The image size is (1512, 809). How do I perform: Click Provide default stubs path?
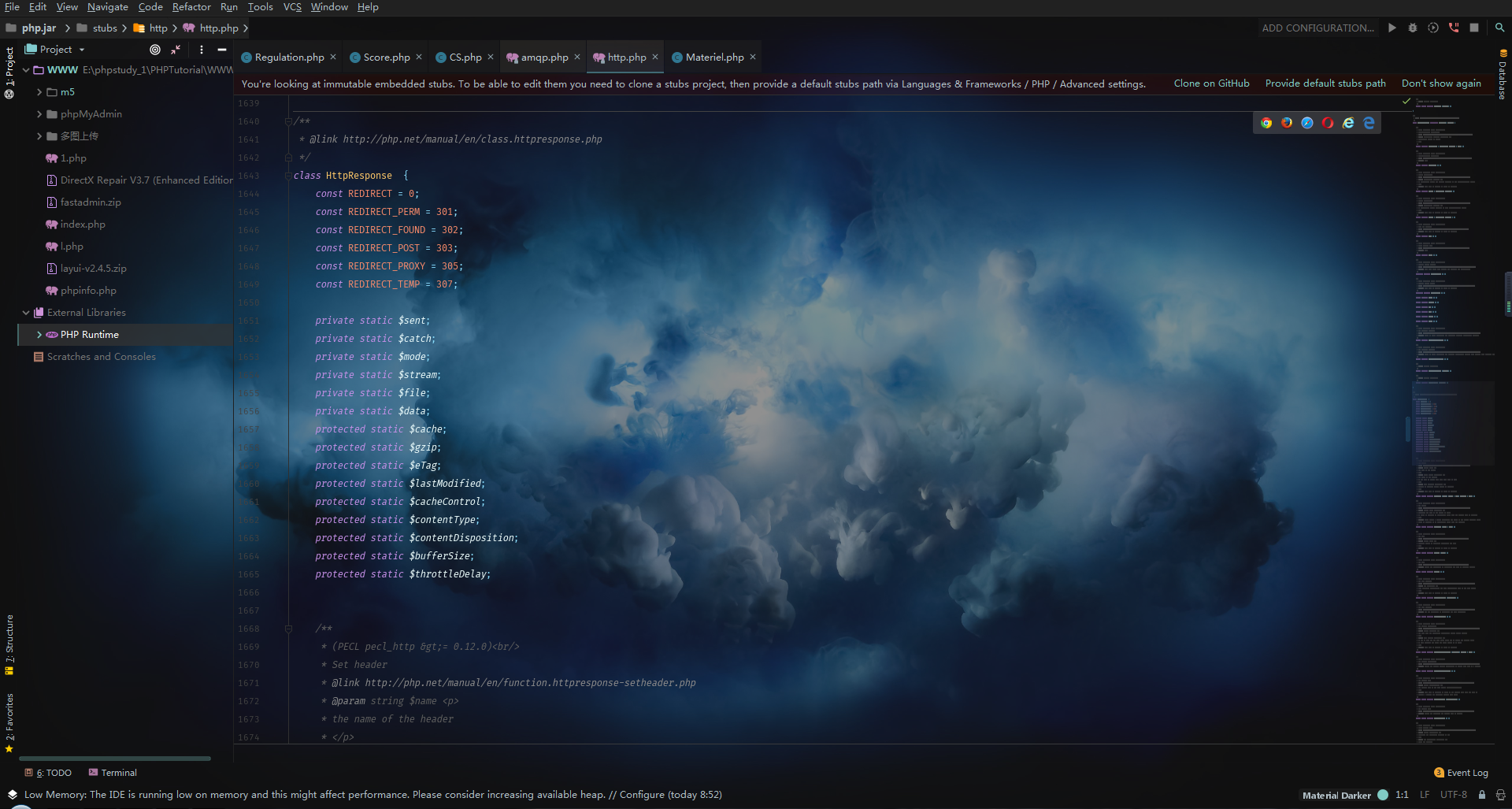[1325, 83]
